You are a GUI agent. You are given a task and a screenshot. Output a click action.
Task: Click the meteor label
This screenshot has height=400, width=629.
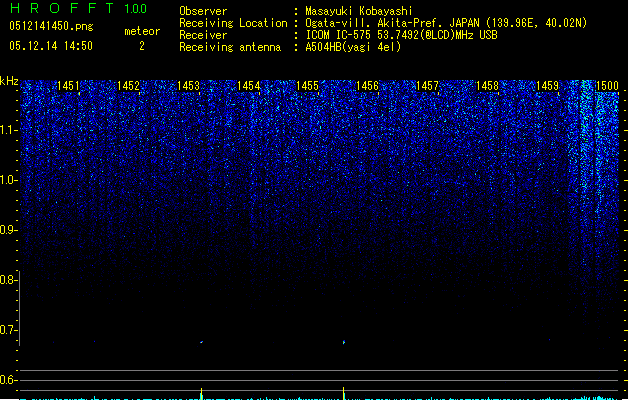142,31
